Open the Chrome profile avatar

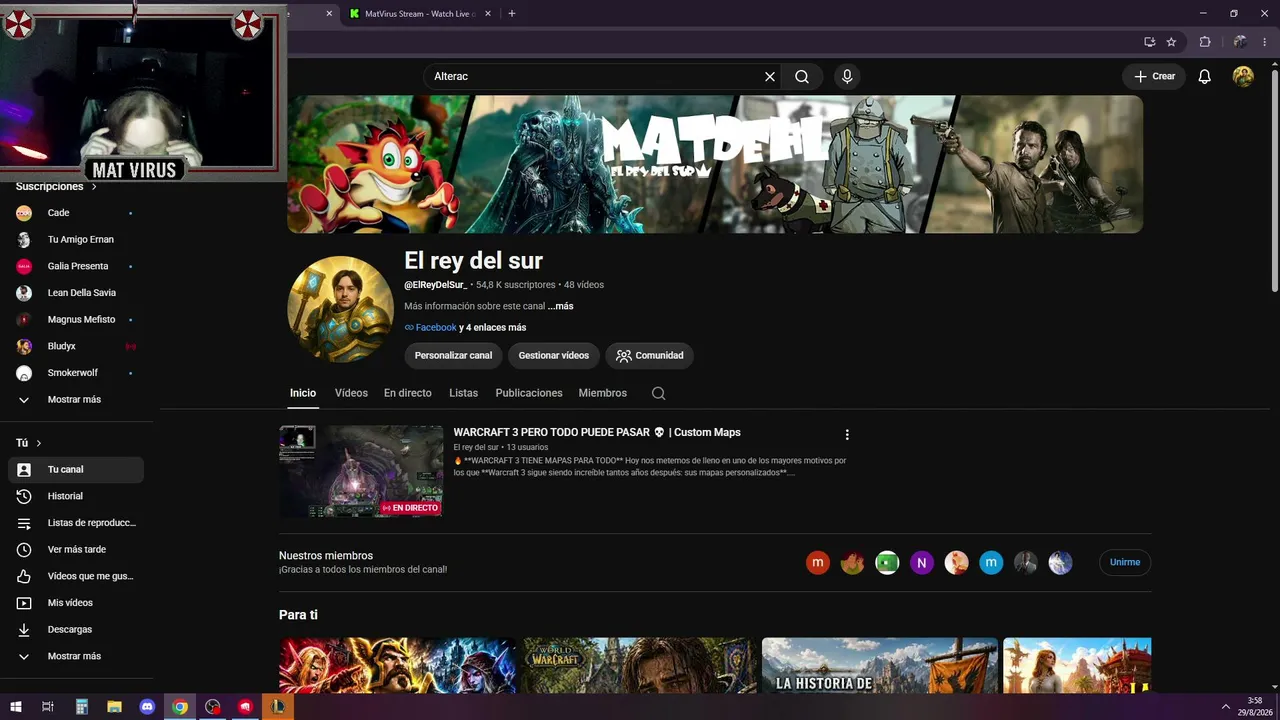click(1240, 42)
